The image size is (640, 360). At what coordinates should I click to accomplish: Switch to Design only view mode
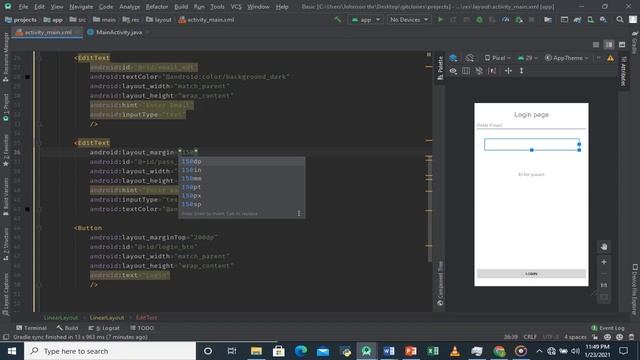click(x=622, y=44)
